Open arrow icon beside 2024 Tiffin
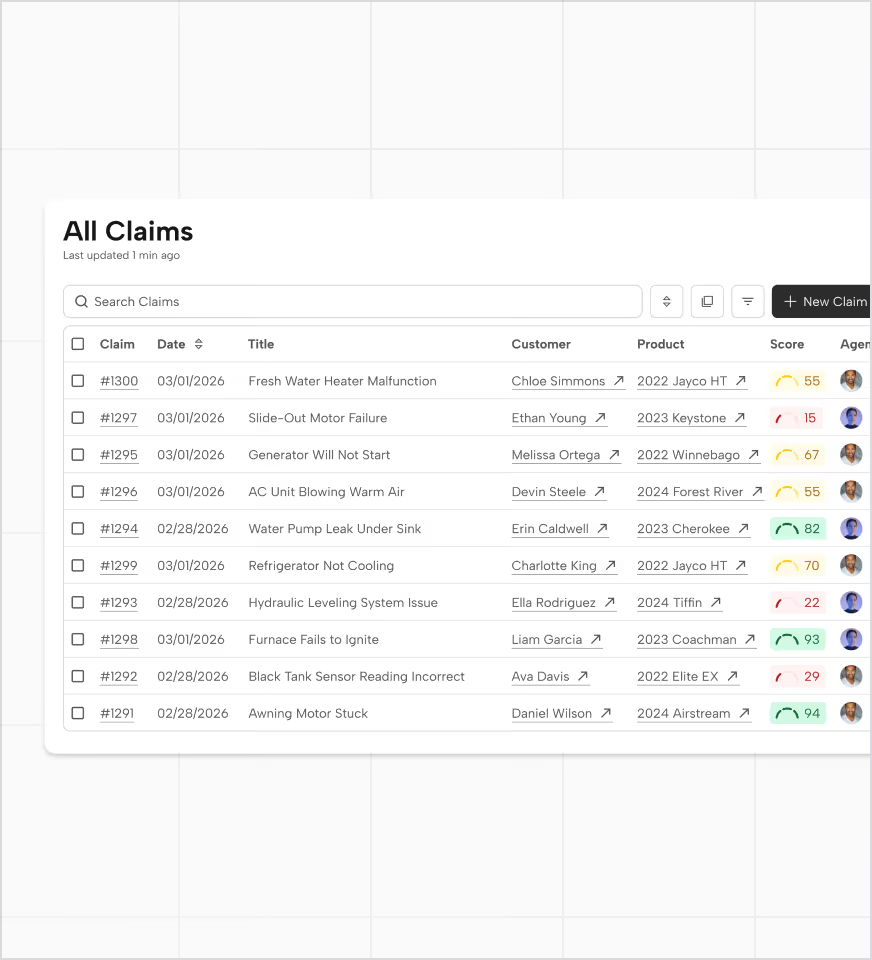The width and height of the screenshot is (872, 960). (x=716, y=602)
